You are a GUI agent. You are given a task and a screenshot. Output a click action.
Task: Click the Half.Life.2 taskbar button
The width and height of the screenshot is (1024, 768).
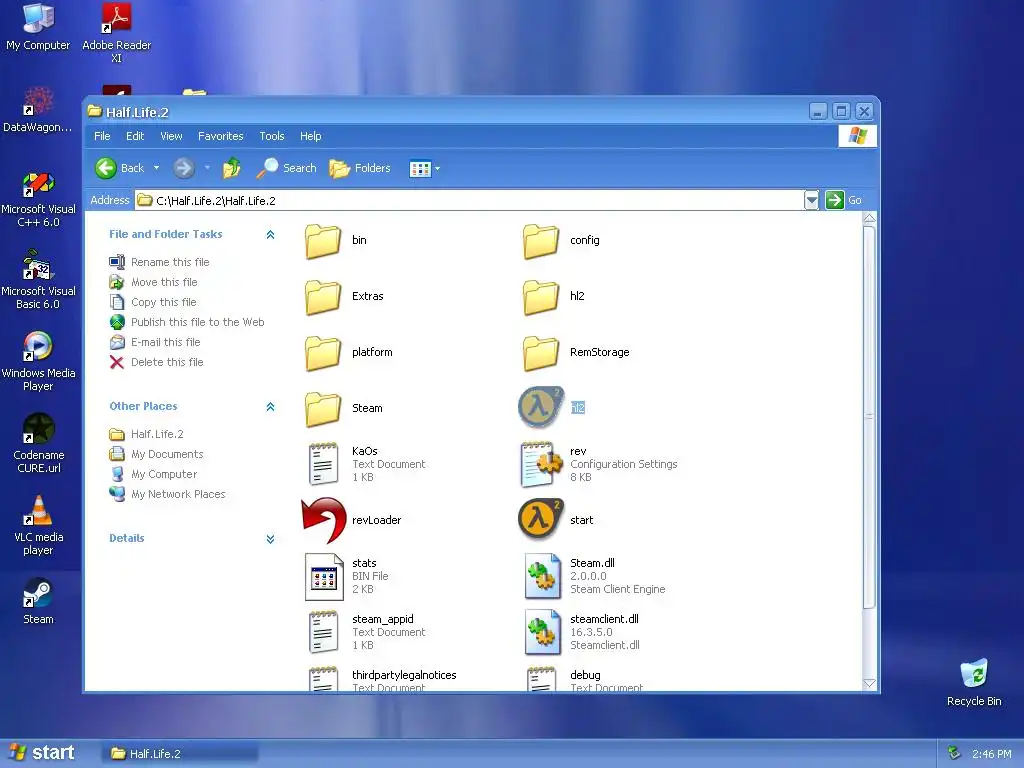[x=180, y=754]
